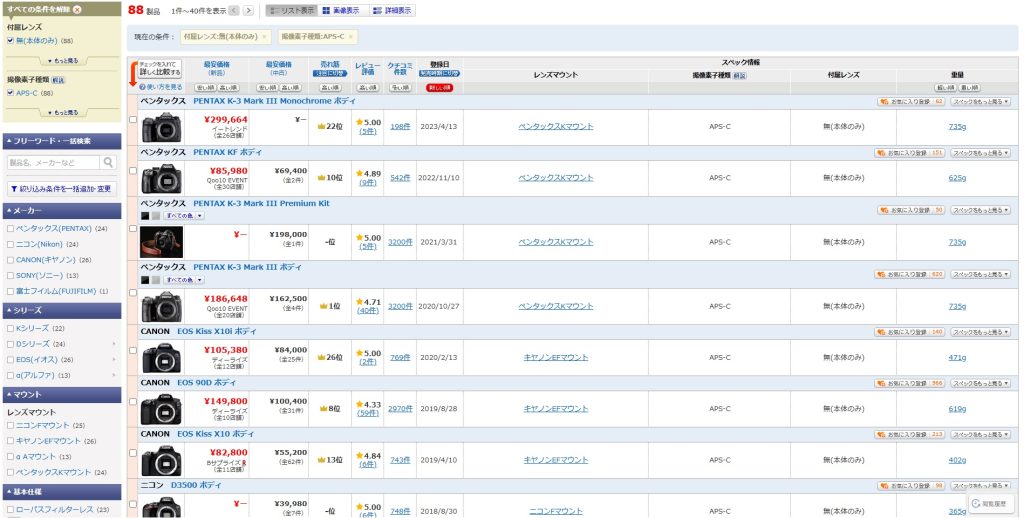The width and height of the screenshot is (1024, 518).
Task: Sort by 最安価格(中古) column header
Action: [x=279, y=68]
